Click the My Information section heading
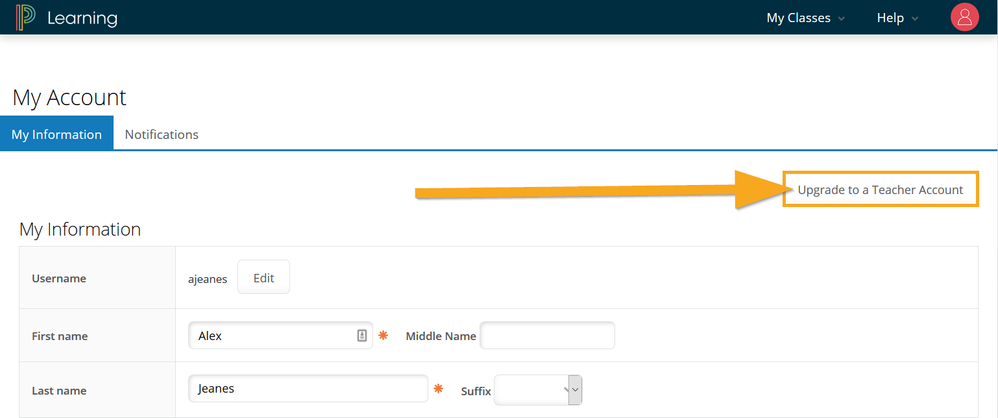 click(80, 229)
